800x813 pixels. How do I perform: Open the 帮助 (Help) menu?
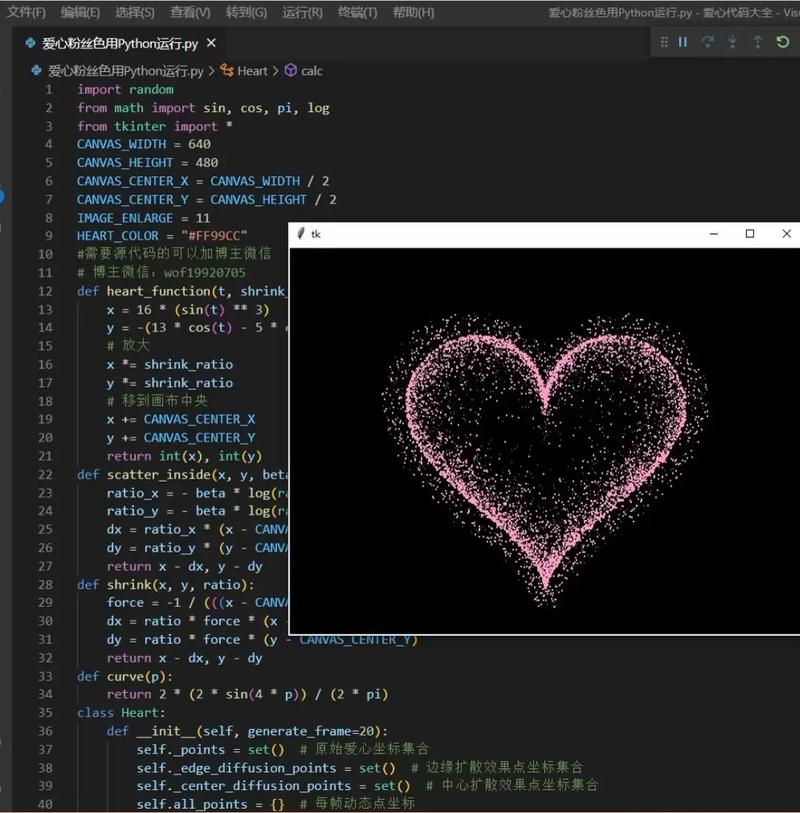click(414, 13)
